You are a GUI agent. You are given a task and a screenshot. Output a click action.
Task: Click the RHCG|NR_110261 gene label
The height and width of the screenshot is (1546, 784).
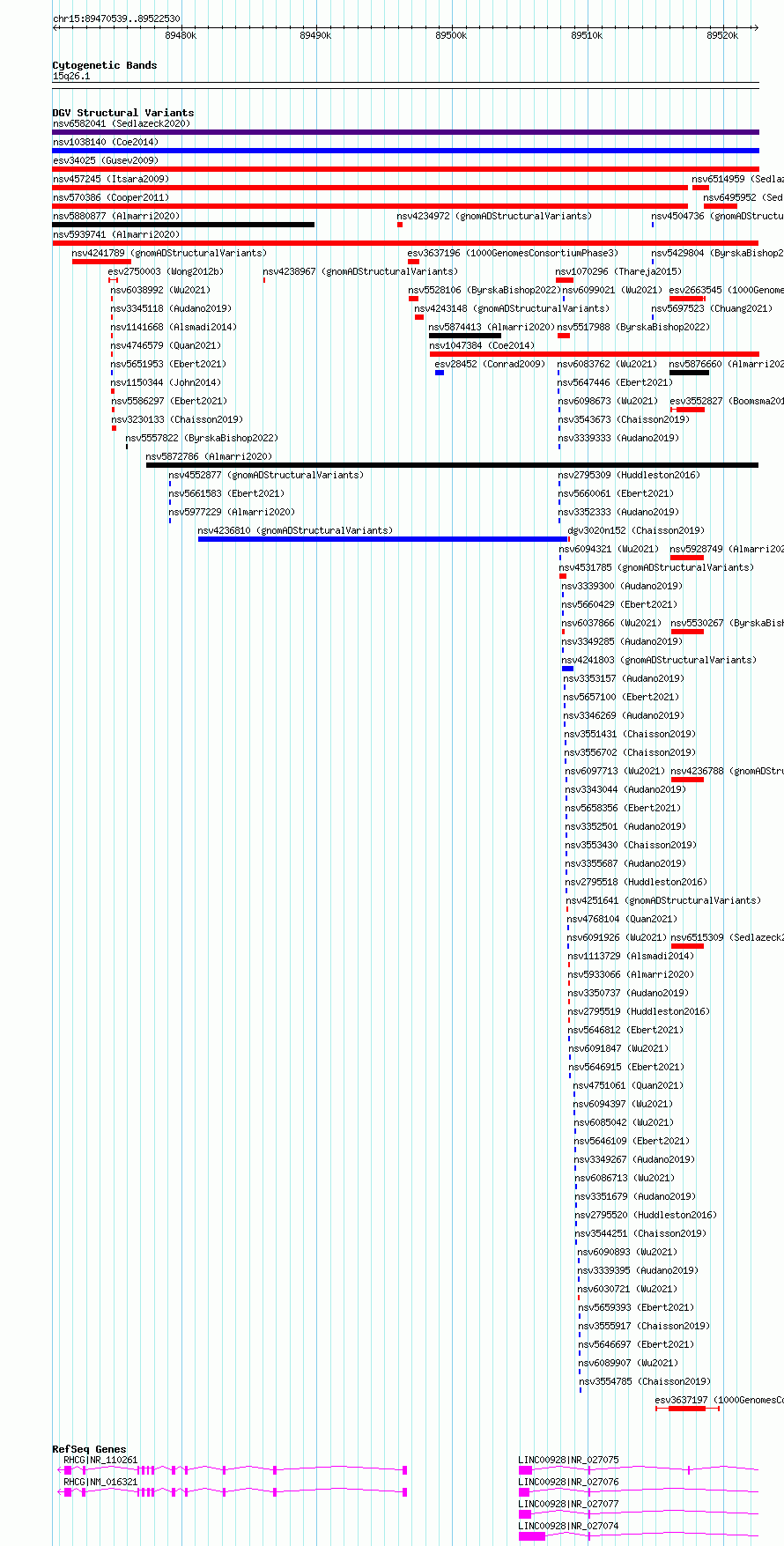pos(100,1460)
